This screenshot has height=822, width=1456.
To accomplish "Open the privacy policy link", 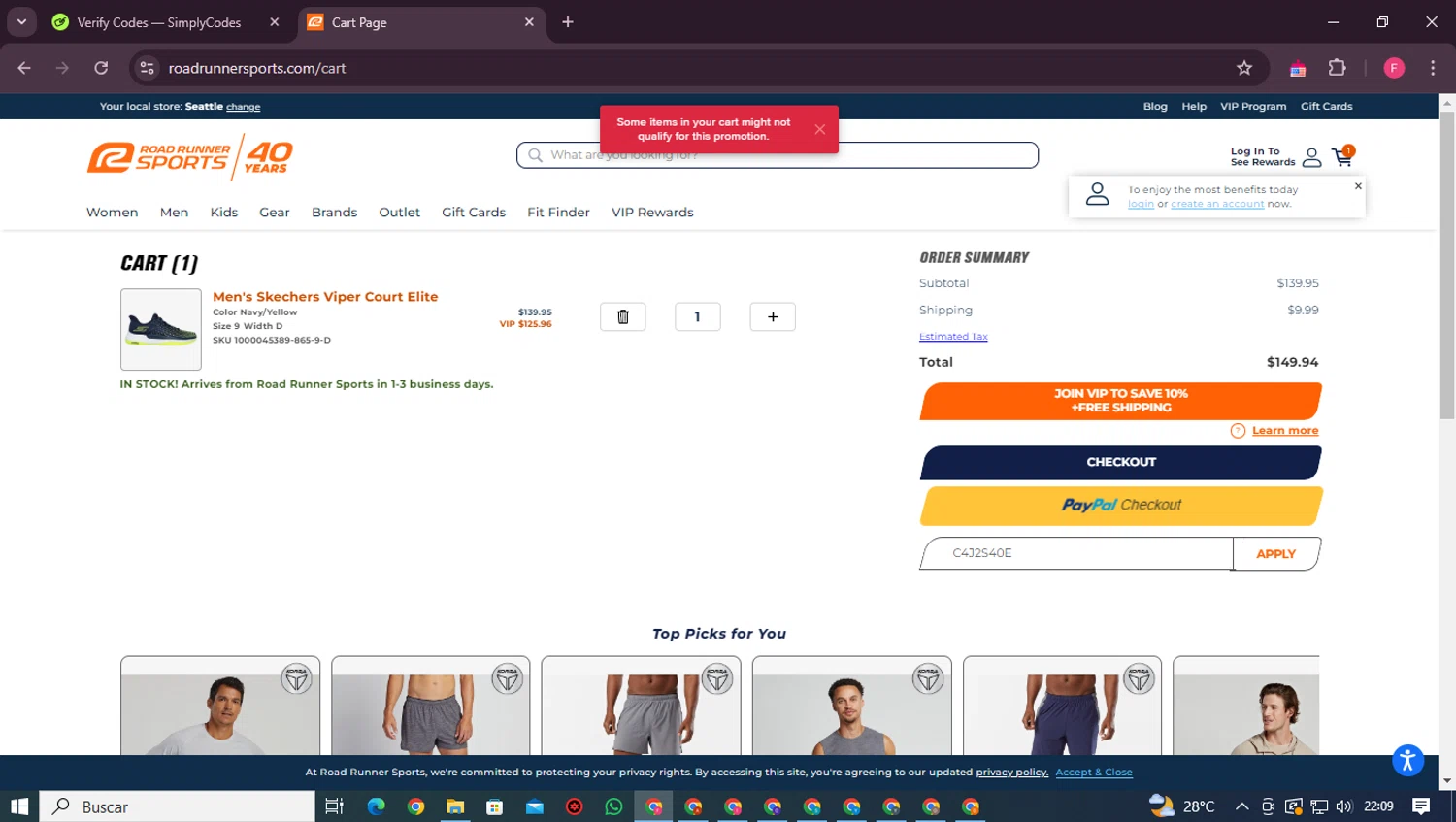I will coord(1011,773).
